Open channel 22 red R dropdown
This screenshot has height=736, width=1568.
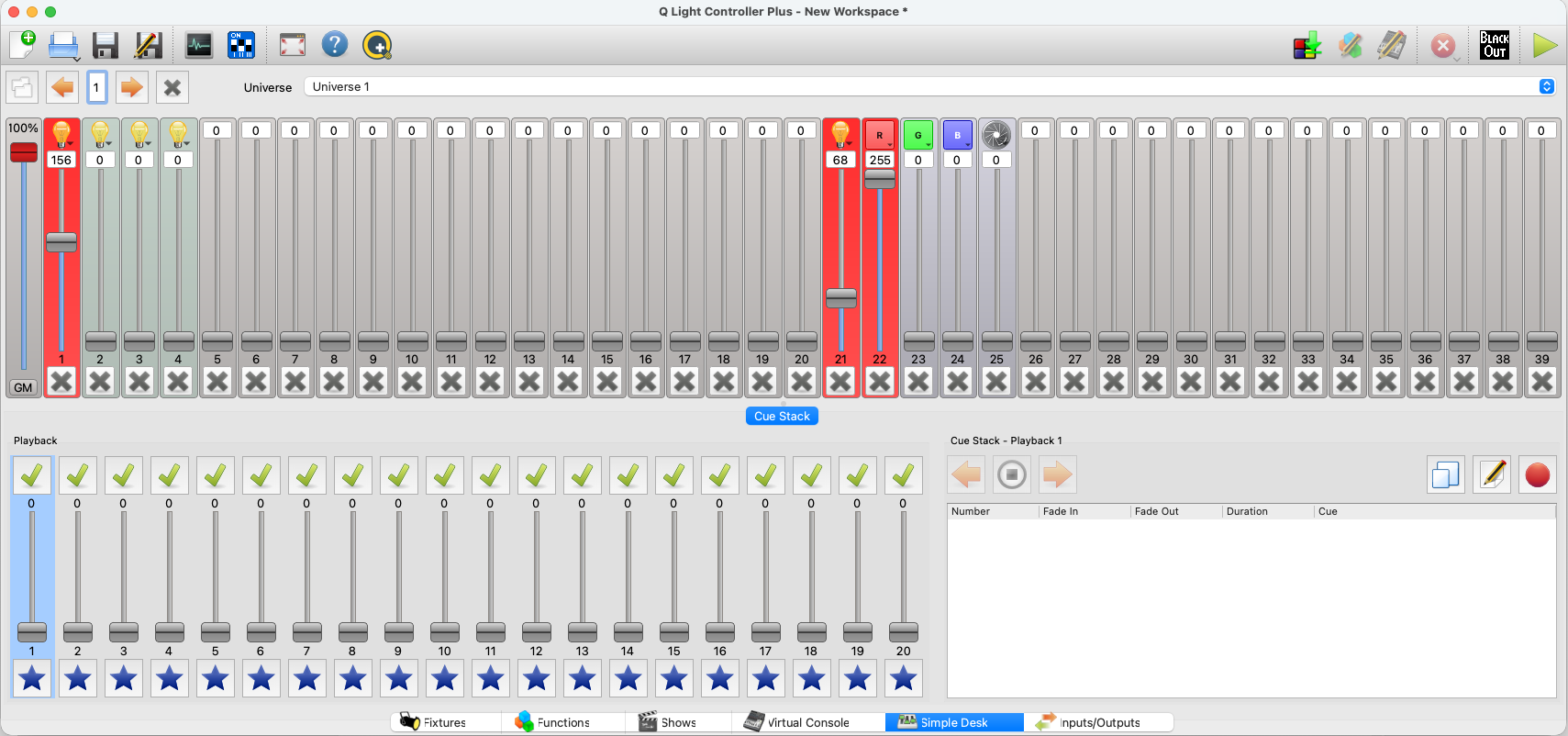tap(880, 135)
